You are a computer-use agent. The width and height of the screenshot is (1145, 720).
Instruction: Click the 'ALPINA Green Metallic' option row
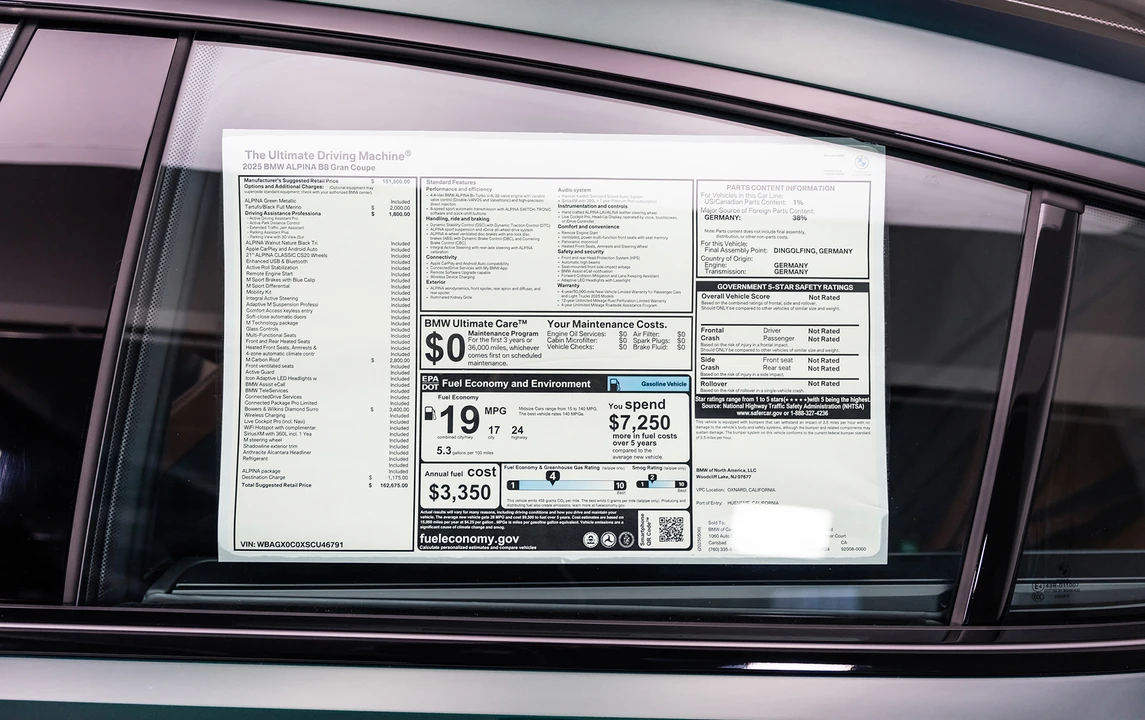click(326, 201)
